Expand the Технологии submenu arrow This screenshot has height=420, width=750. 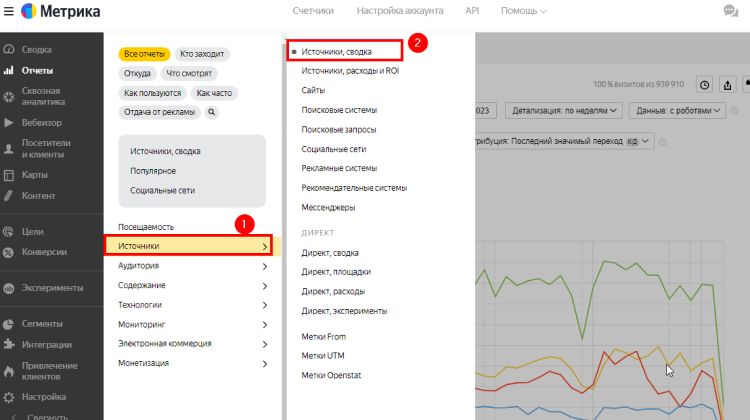(265, 305)
